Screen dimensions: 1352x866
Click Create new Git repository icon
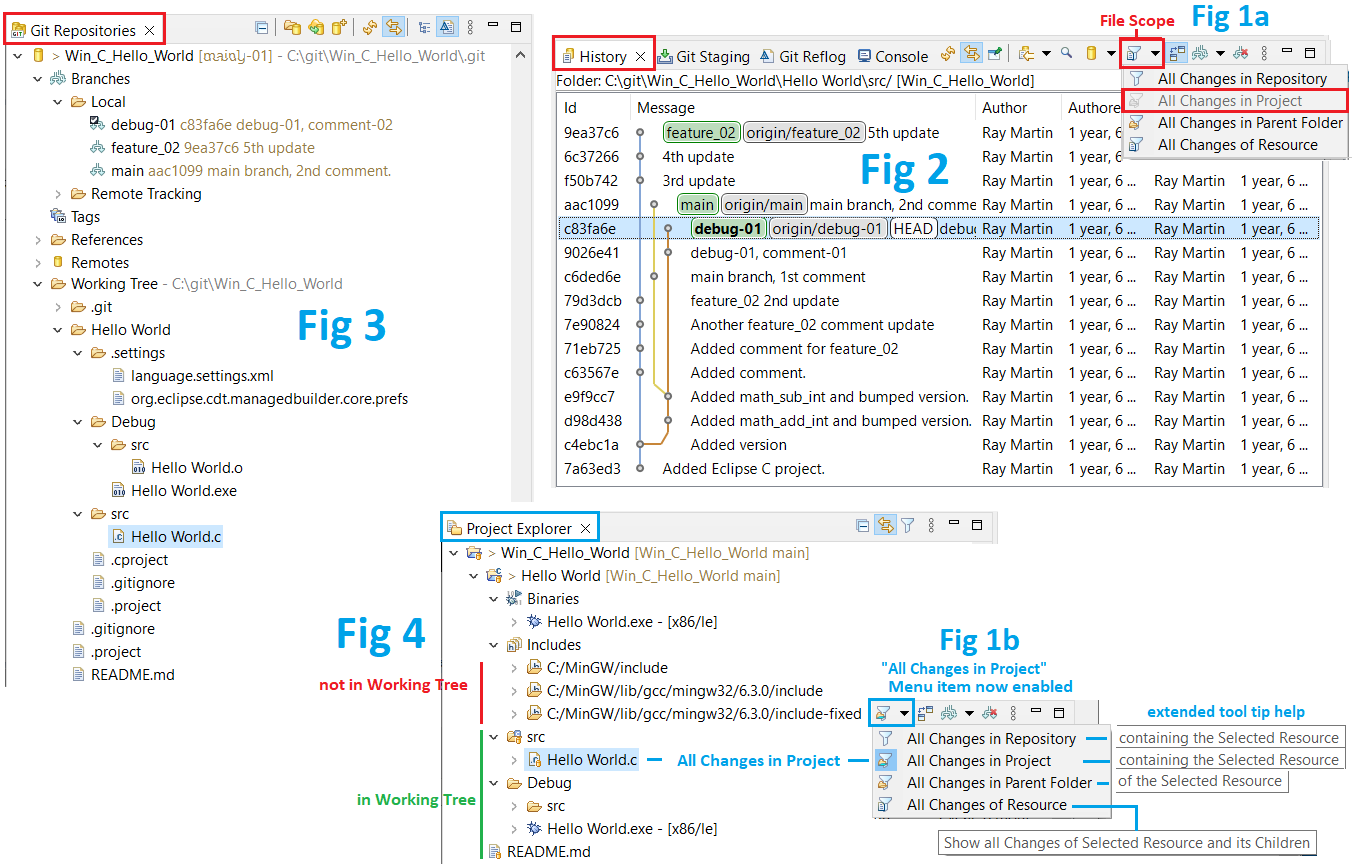(339, 27)
